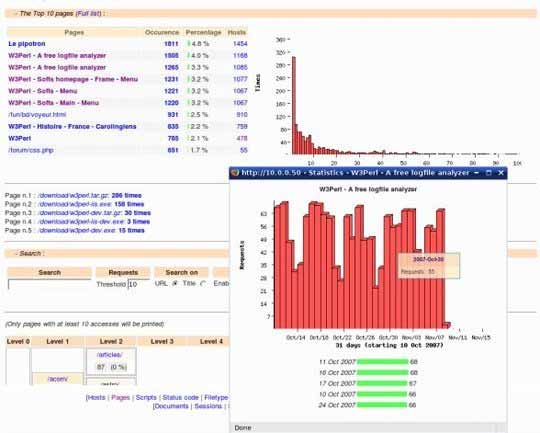Click the Pages column header

[74, 32]
